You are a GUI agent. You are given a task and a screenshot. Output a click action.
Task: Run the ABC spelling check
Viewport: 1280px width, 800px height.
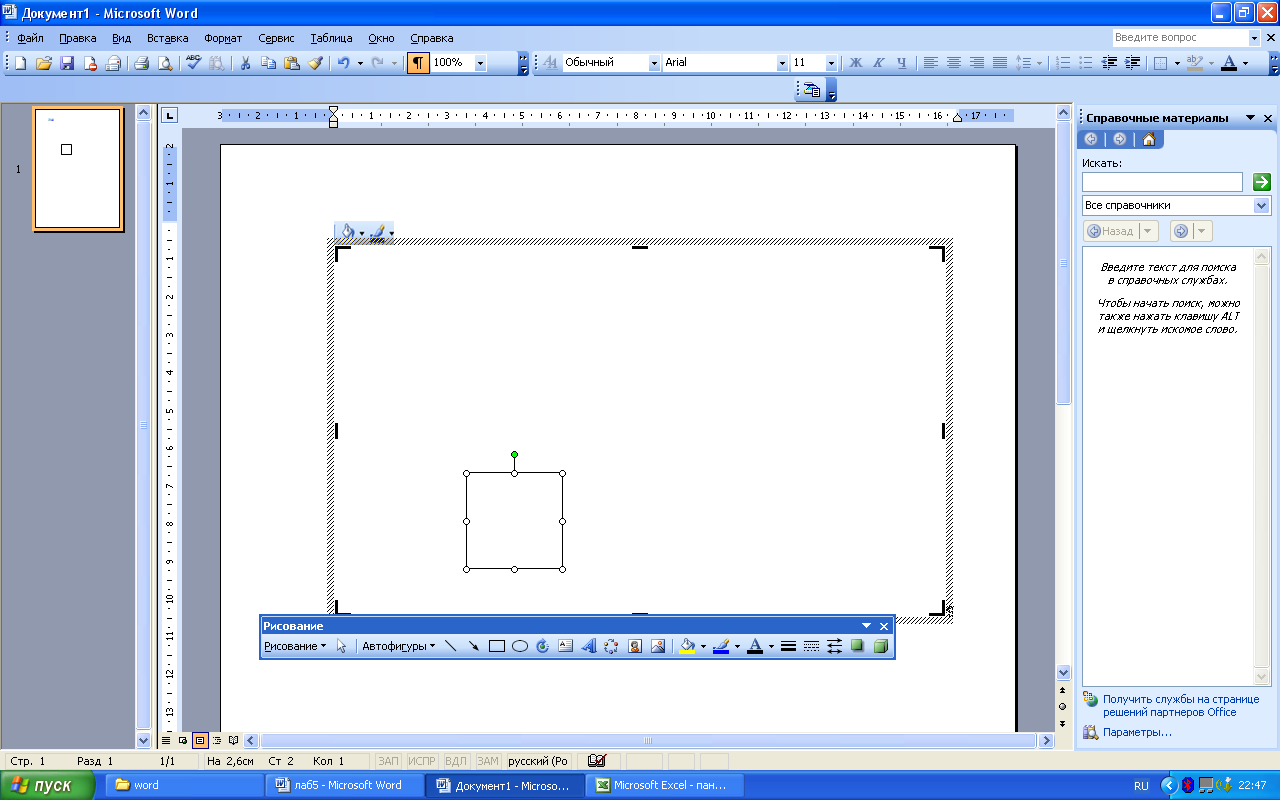[x=193, y=63]
